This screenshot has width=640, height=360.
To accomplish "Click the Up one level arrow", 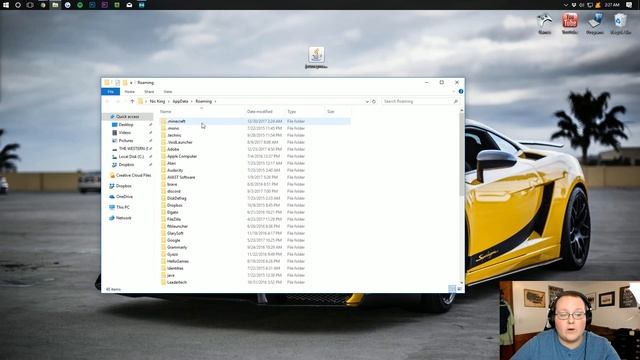I will (x=132, y=101).
